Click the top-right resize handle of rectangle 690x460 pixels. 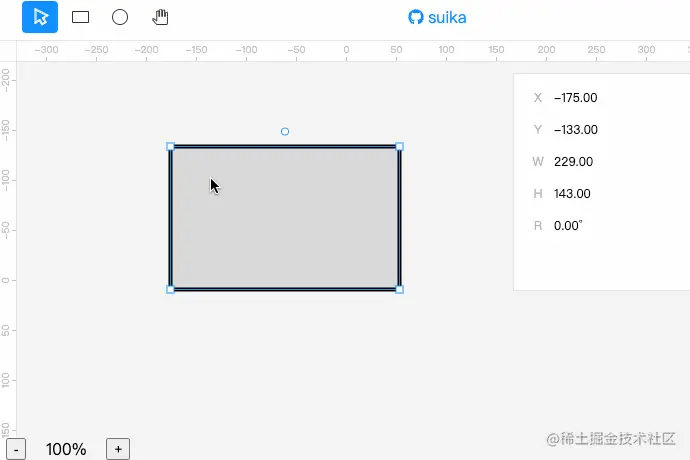(400, 147)
